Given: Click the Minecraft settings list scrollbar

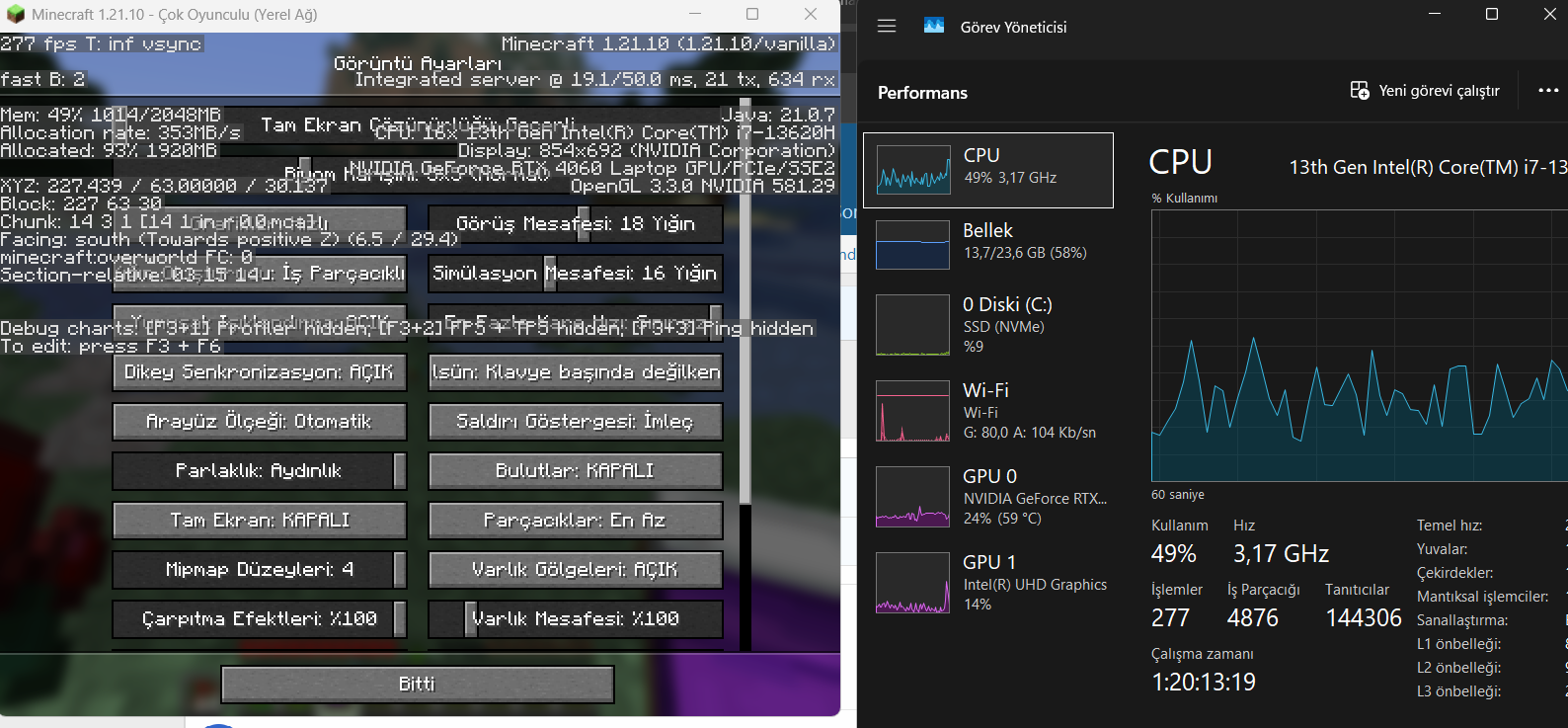Looking at the screenshot, I should 745,301.
